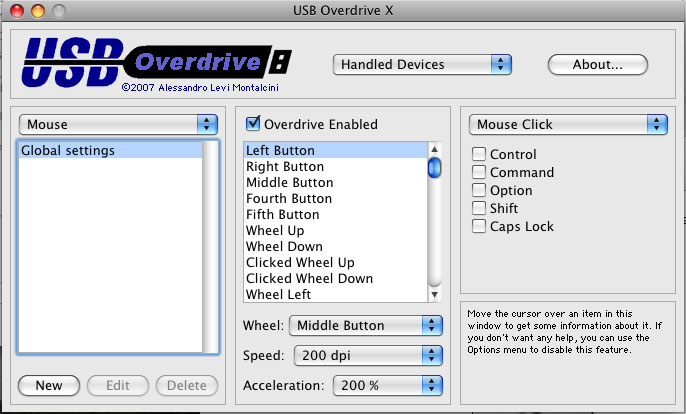Image resolution: width=686 pixels, height=414 pixels.
Task: Select Fifth Button in the list
Action: point(335,214)
